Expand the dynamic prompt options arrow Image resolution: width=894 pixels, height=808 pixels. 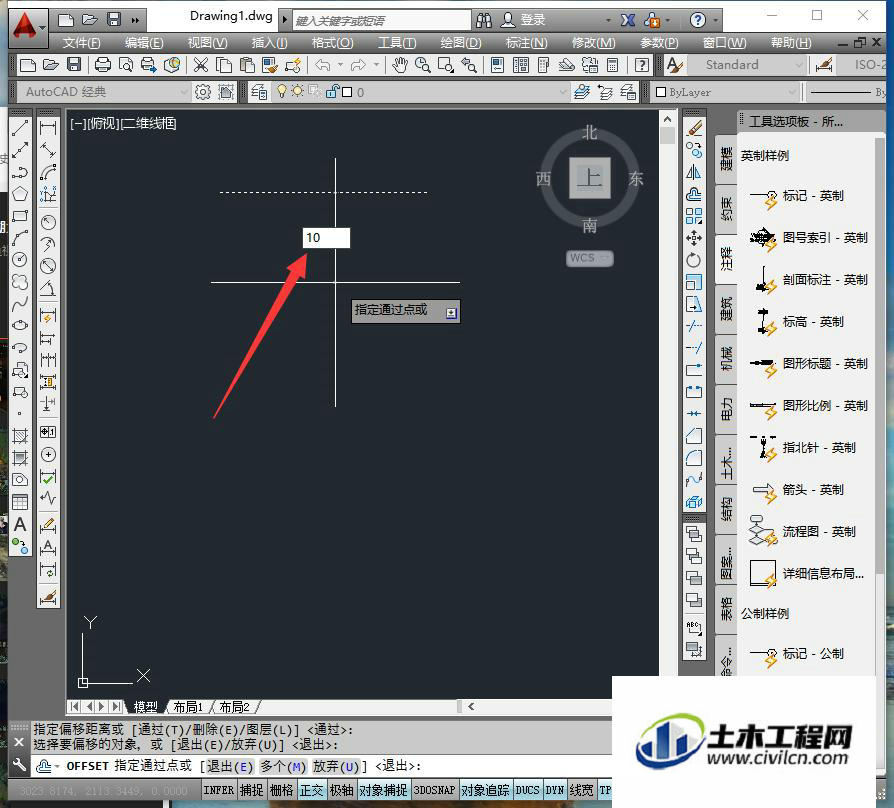tap(452, 312)
